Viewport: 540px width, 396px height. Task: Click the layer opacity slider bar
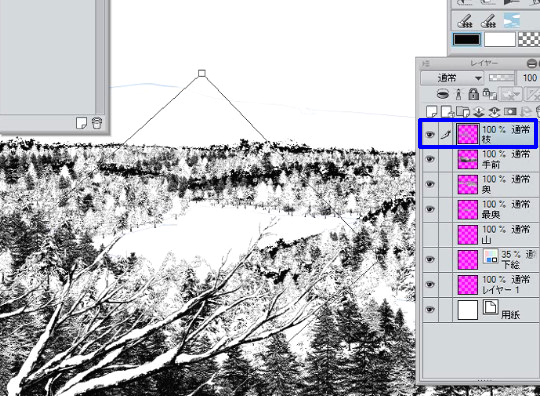tap(501, 78)
